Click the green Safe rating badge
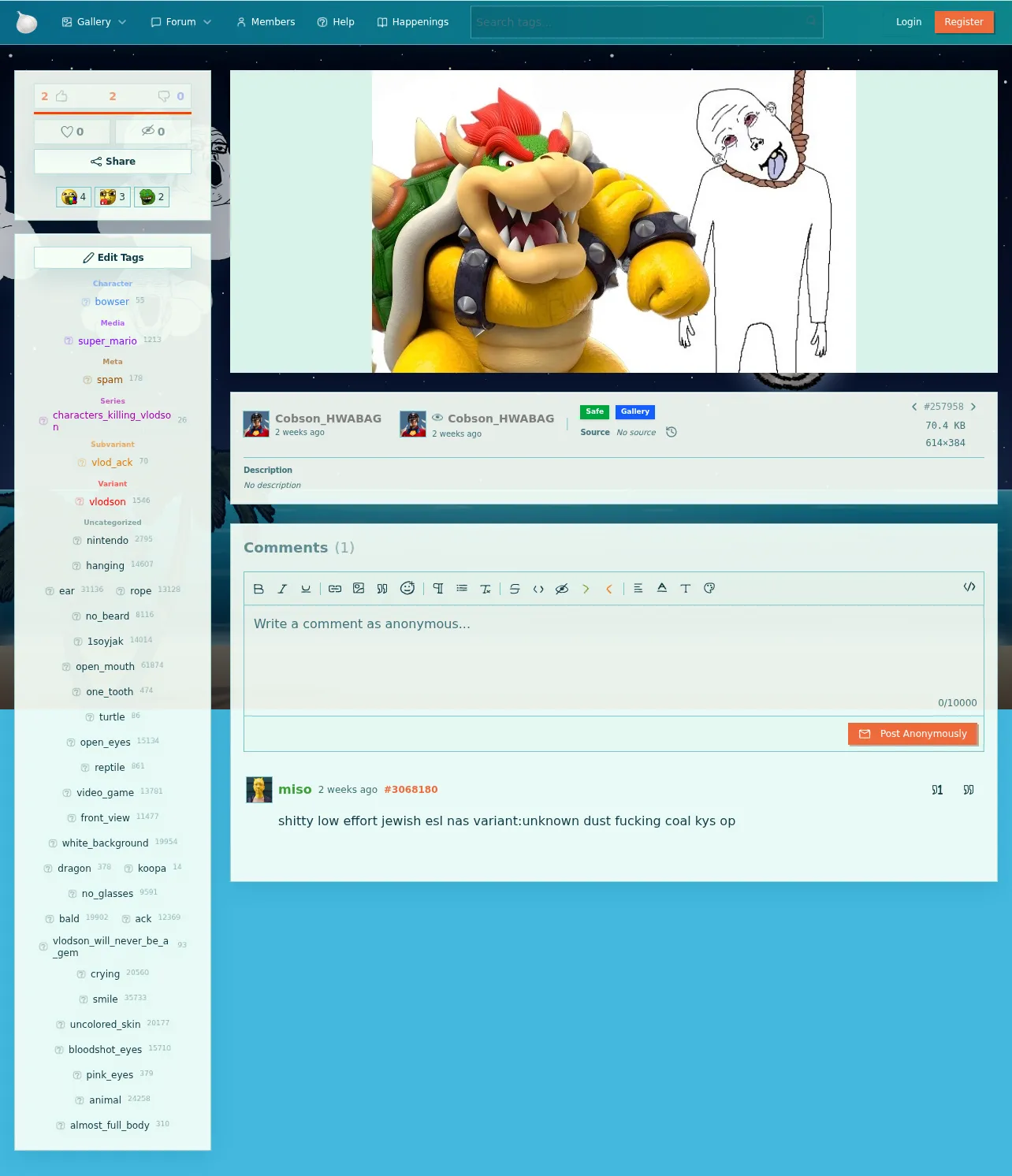 [x=595, y=411]
